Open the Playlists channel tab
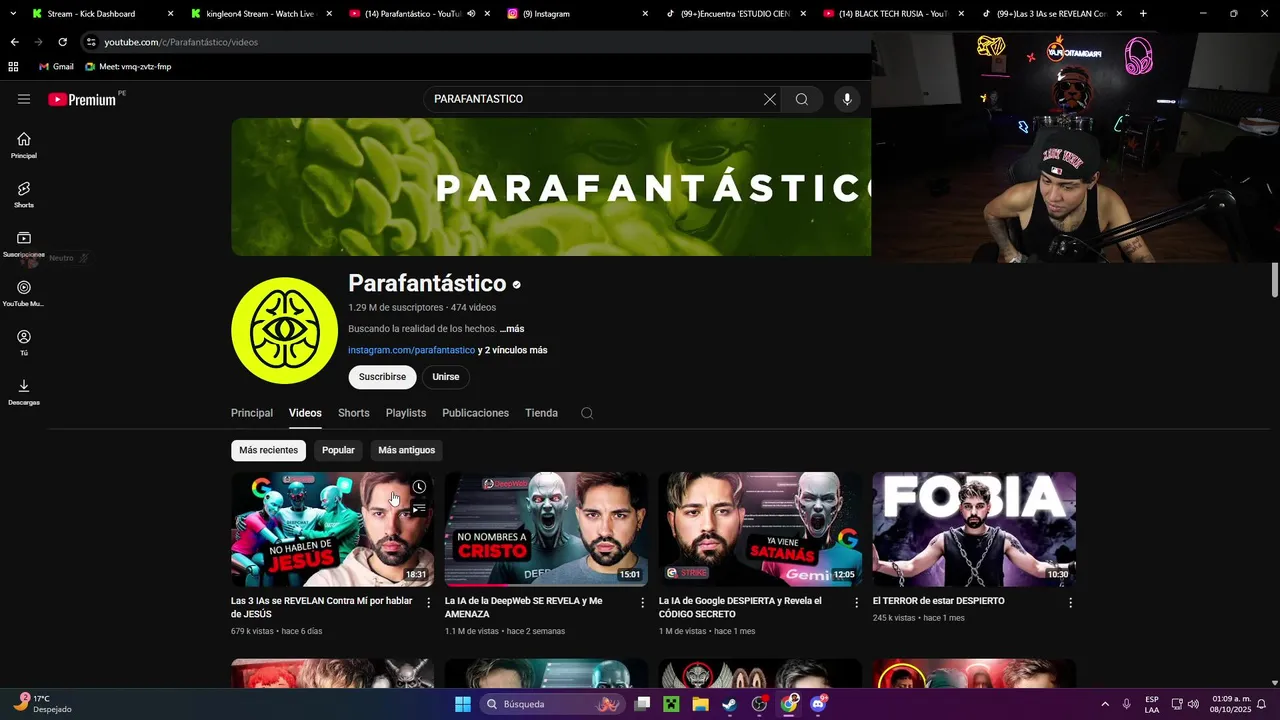The height and width of the screenshot is (720, 1280). [406, 413]
